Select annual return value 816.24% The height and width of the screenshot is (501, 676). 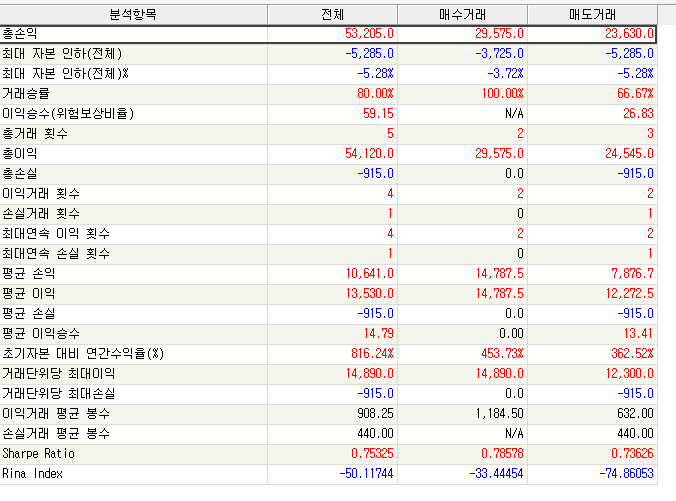[x=372, y=354]
